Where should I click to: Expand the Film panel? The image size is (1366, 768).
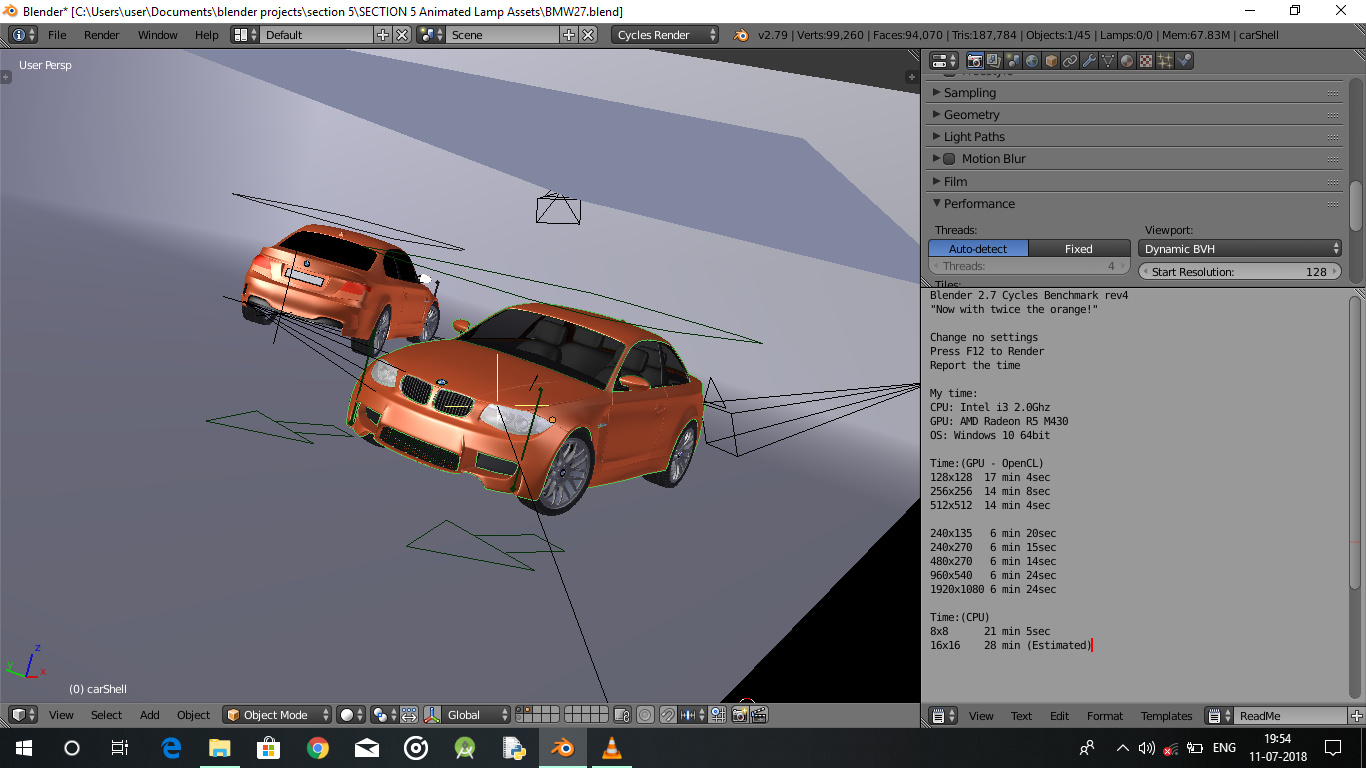pyautogui.click(x=1135, y=181)
